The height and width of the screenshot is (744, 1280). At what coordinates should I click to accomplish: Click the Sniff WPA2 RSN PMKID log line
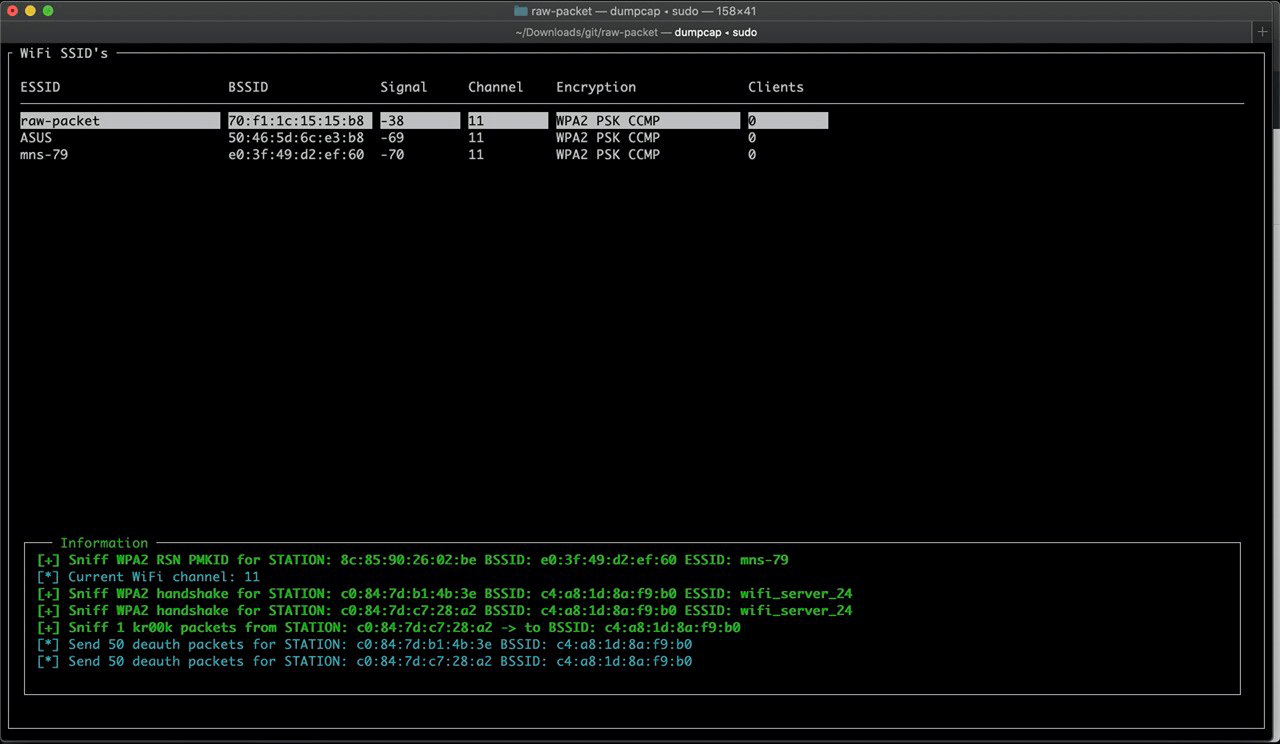point(412,560)
